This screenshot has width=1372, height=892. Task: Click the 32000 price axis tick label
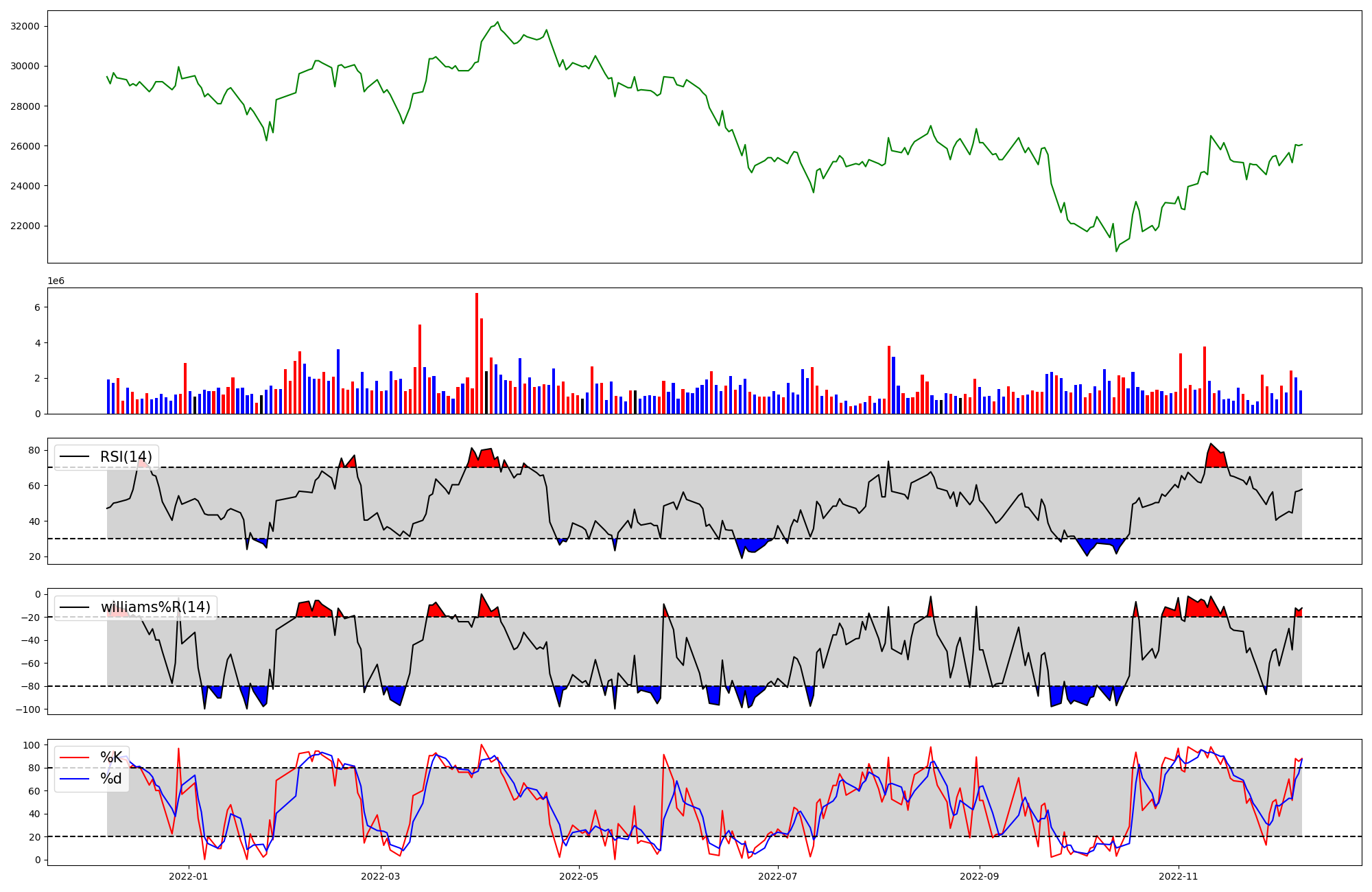[x=25, y=26]
